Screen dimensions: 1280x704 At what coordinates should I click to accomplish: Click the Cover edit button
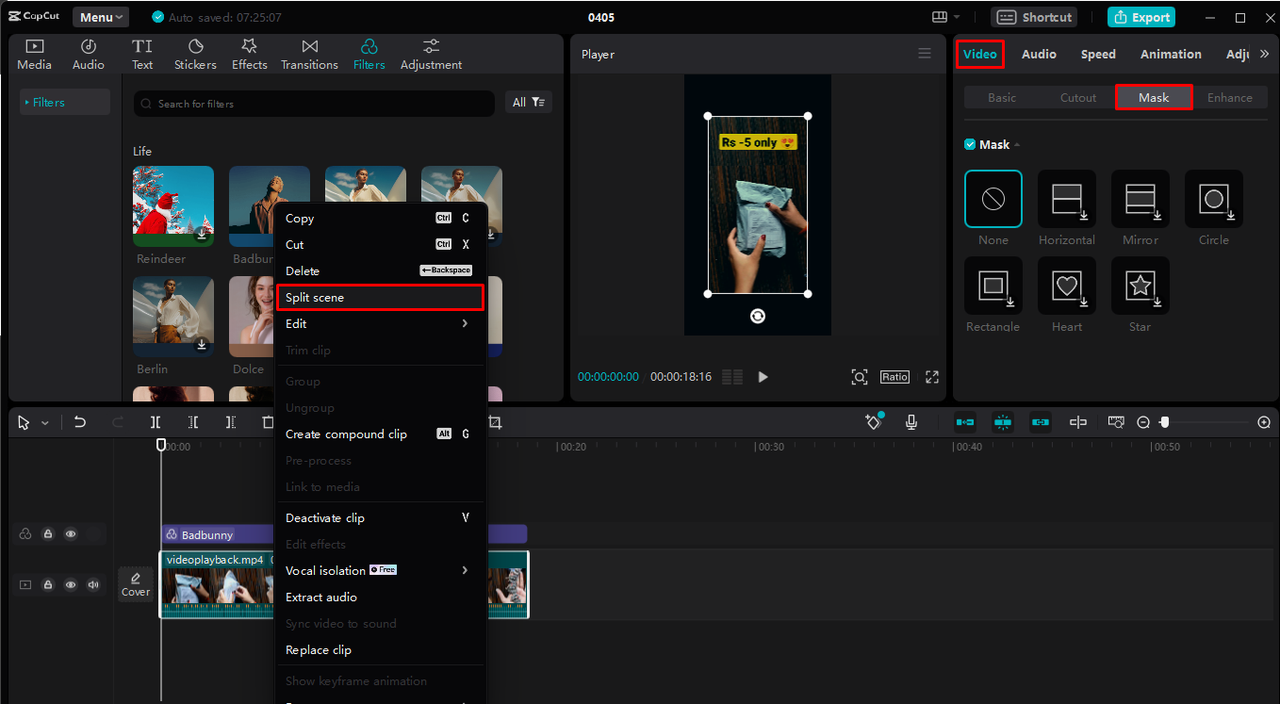[x=136, y=584]
